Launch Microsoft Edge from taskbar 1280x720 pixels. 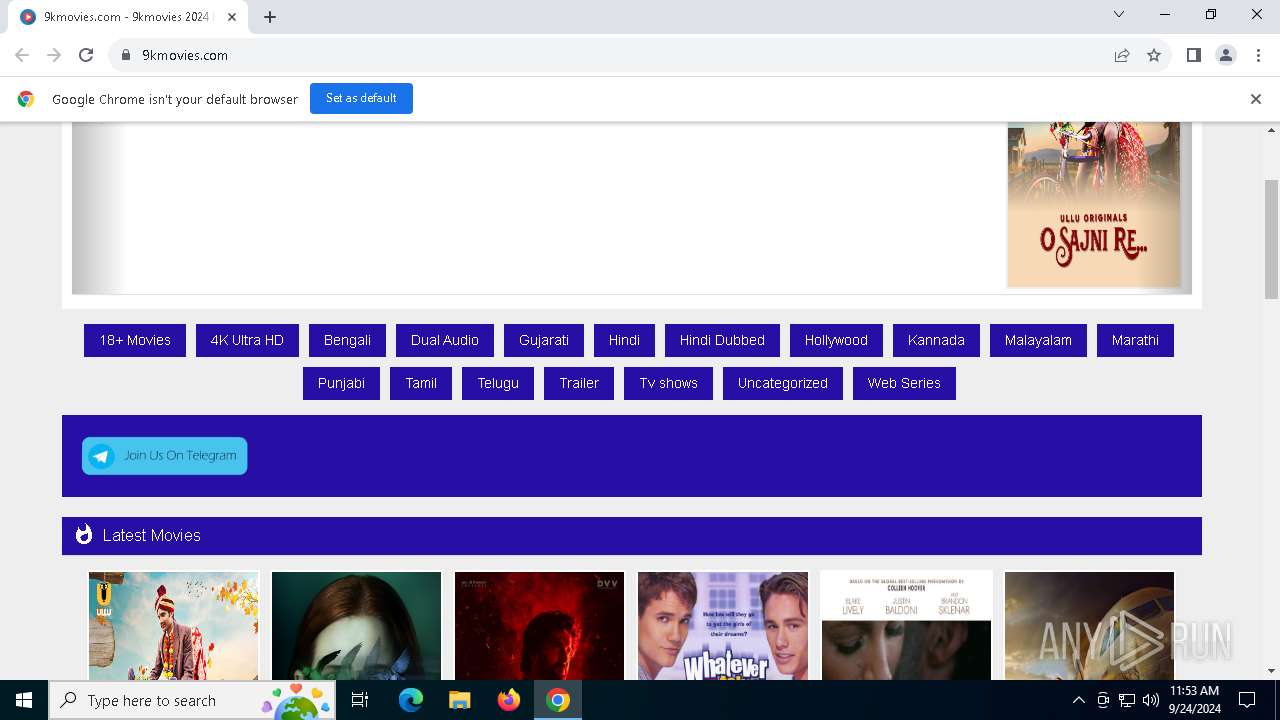[x=411, y=700]
